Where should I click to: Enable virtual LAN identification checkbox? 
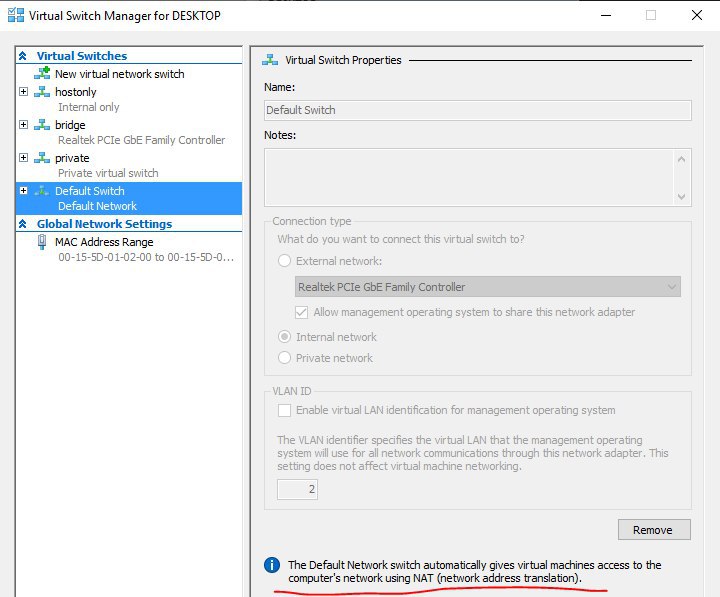point(284,410)
